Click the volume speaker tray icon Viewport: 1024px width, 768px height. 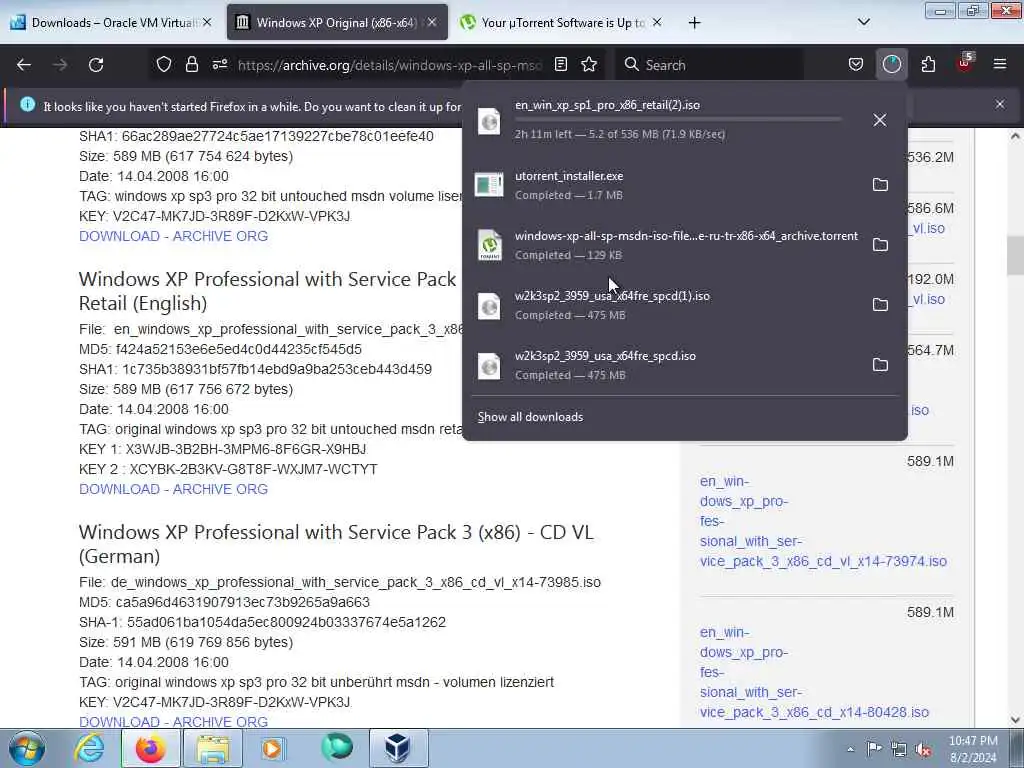tap(923, 749)
